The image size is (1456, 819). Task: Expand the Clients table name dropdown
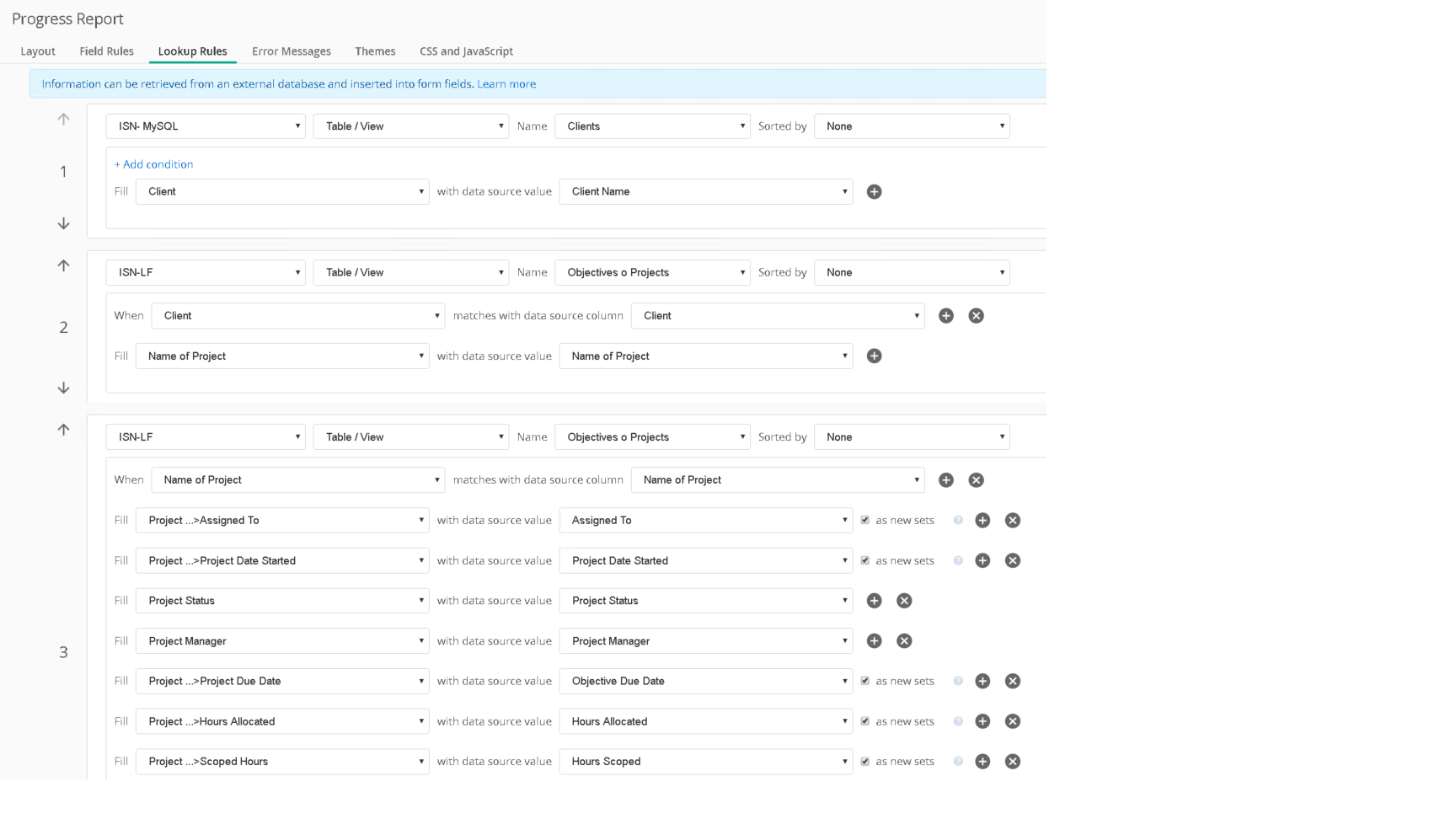coord(652,126)
